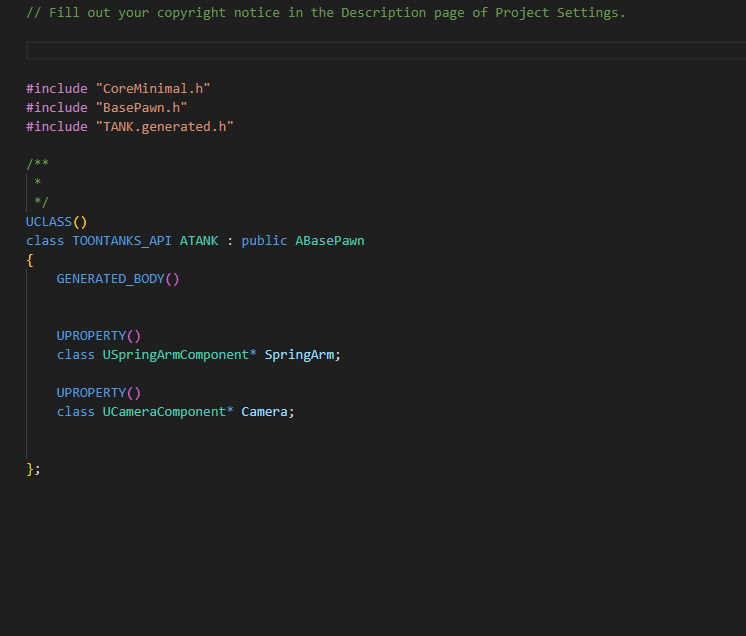Click the Camera variable name
Screen dimensions: 746x636
264,412
